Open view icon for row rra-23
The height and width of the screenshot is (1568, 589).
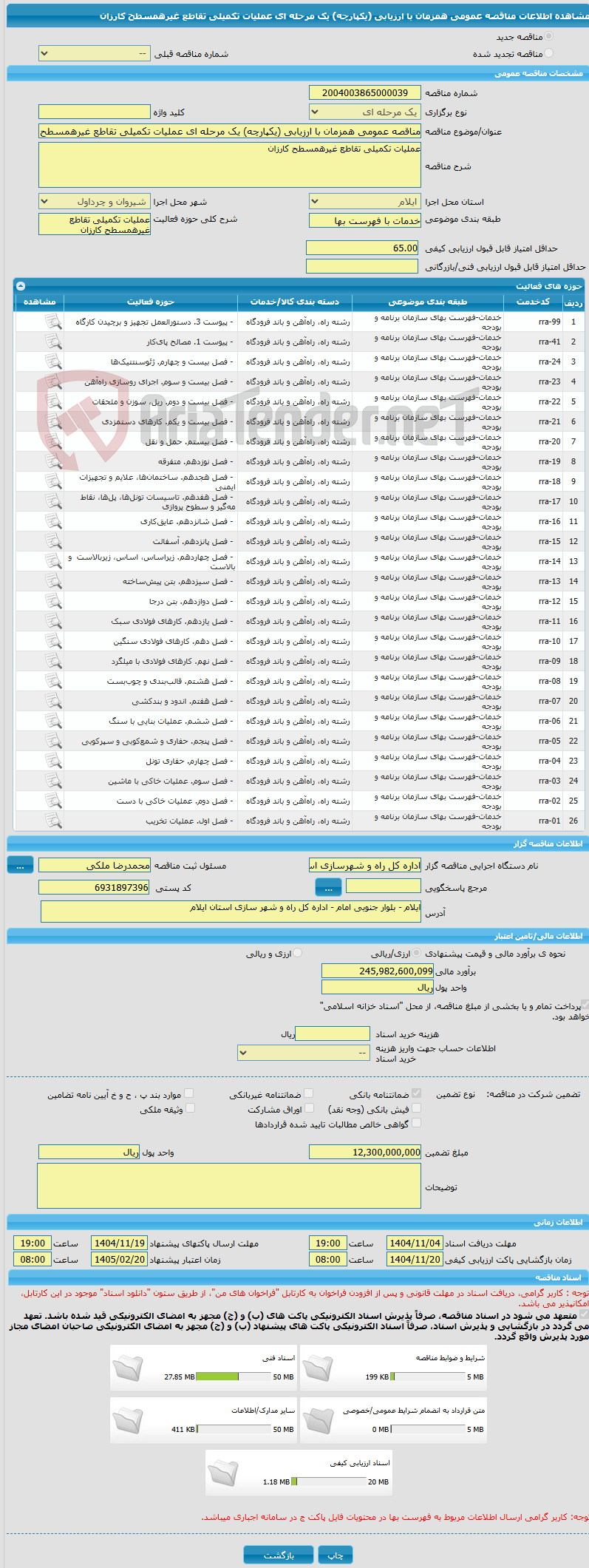pos(53,381)
